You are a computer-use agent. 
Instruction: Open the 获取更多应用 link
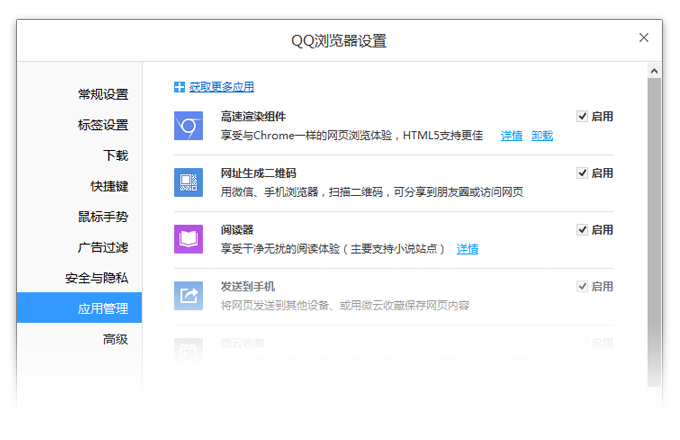222,87
